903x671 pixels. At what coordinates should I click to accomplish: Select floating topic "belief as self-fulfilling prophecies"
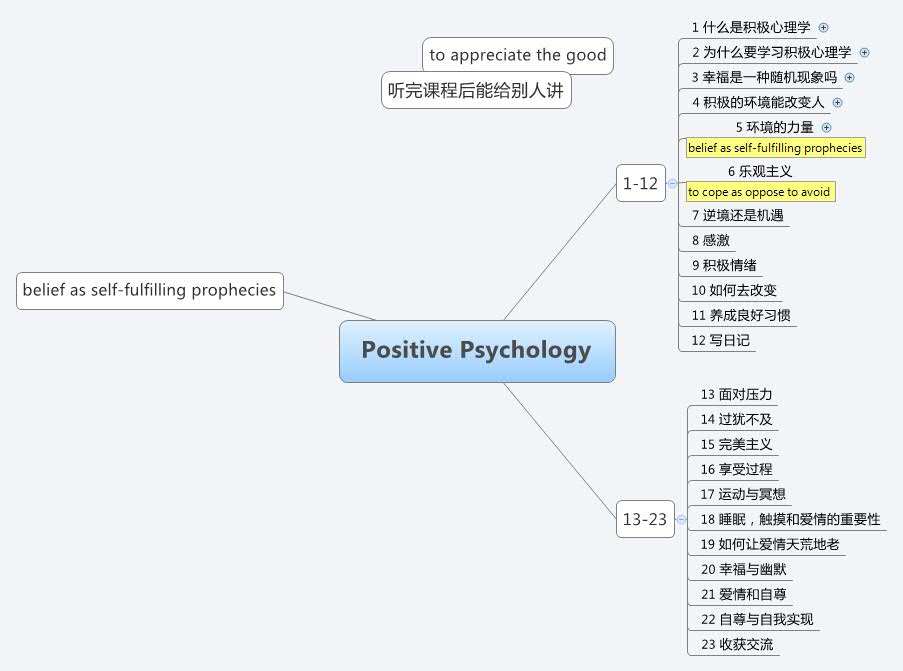click(149, 291)
